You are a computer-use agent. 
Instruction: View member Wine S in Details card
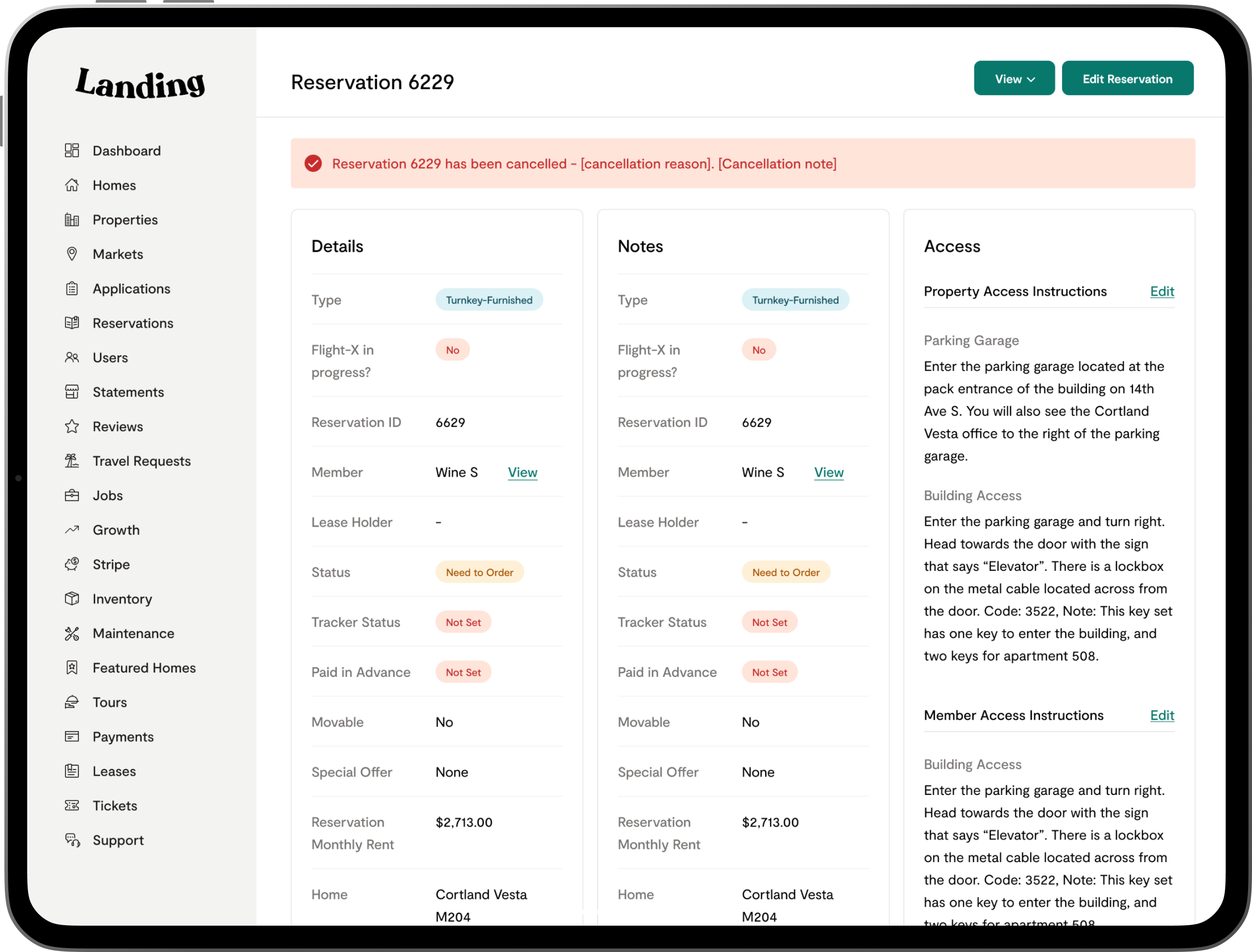click(522, 472)
